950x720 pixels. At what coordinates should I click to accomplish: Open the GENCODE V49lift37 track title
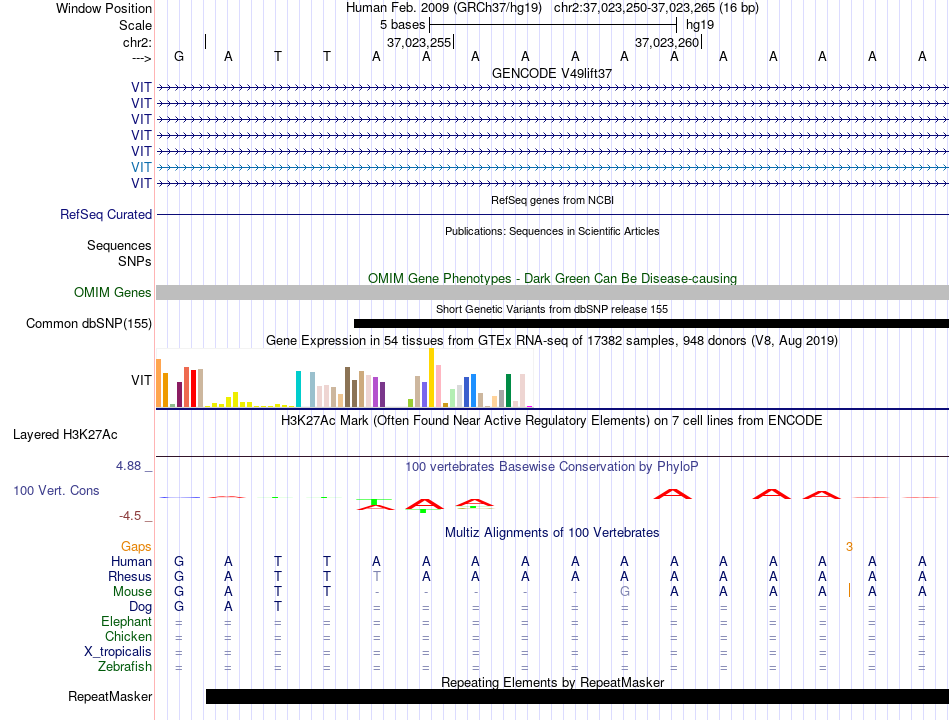[551, 73]
